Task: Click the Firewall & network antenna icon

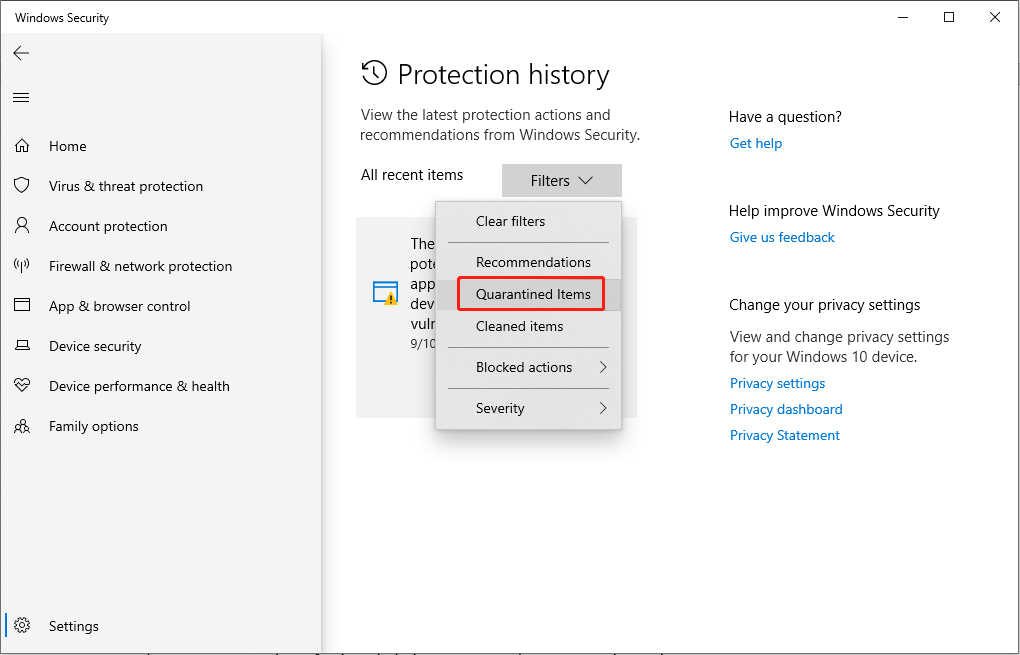Action: [22, 265]
